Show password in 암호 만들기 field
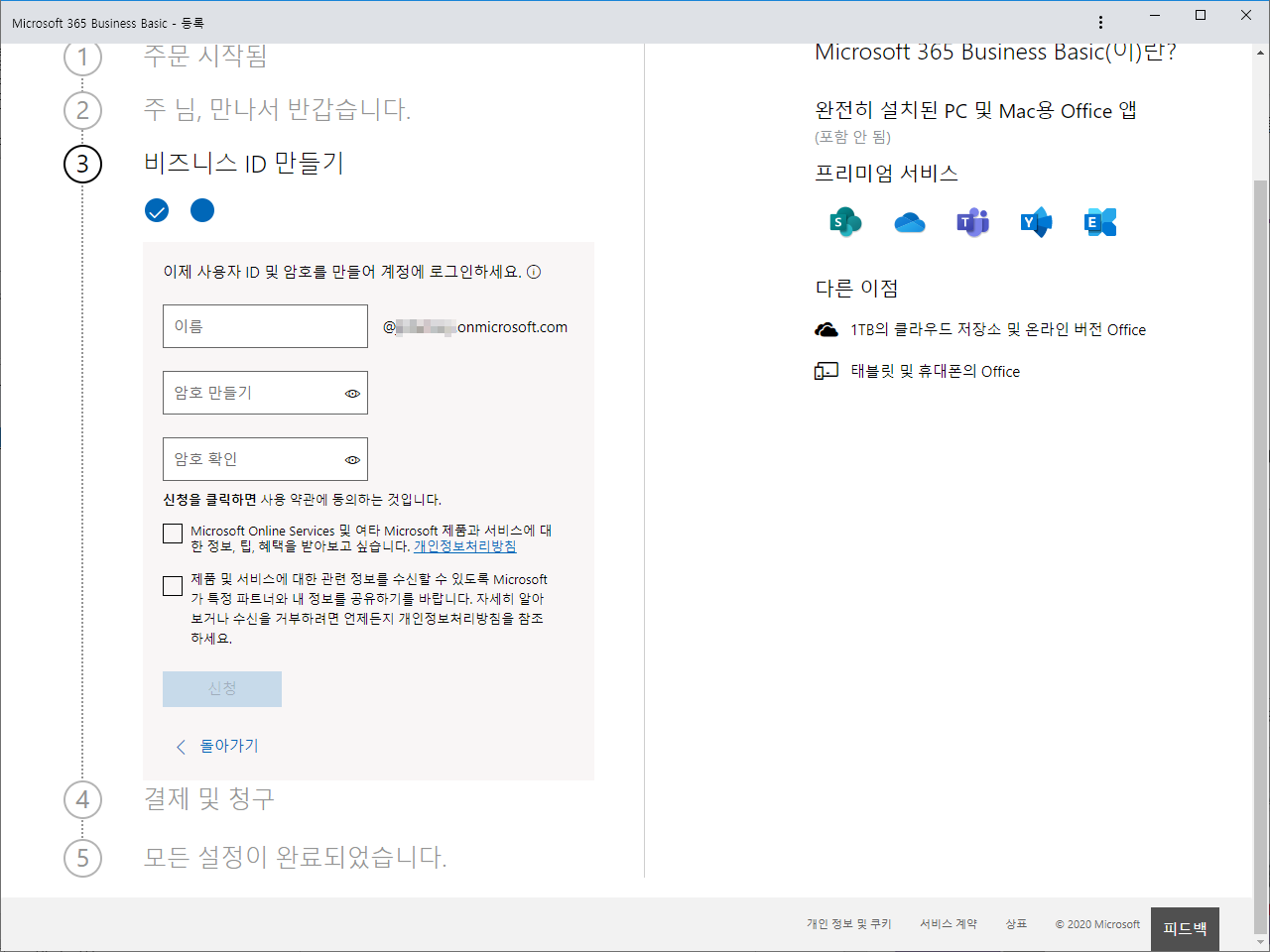The width and height of the screenshot is (1270, 952). pos(352,394)
